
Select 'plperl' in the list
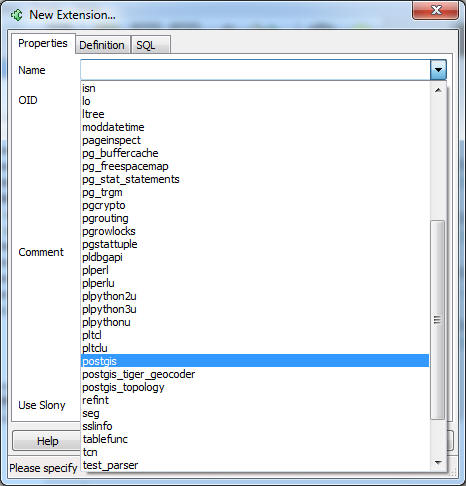point(255,270)
